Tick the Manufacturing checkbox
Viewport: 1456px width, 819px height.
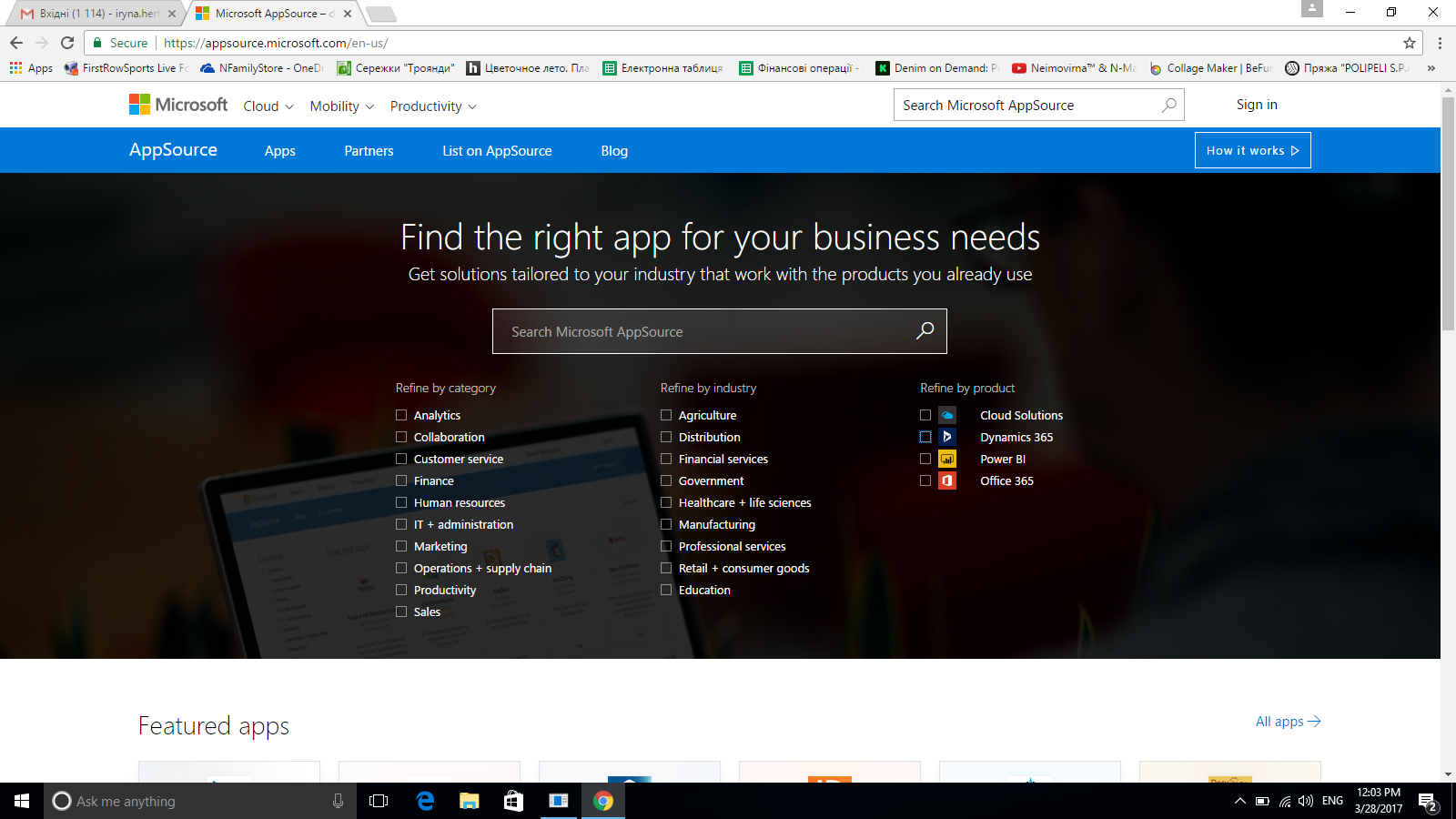tap(666, 524)
